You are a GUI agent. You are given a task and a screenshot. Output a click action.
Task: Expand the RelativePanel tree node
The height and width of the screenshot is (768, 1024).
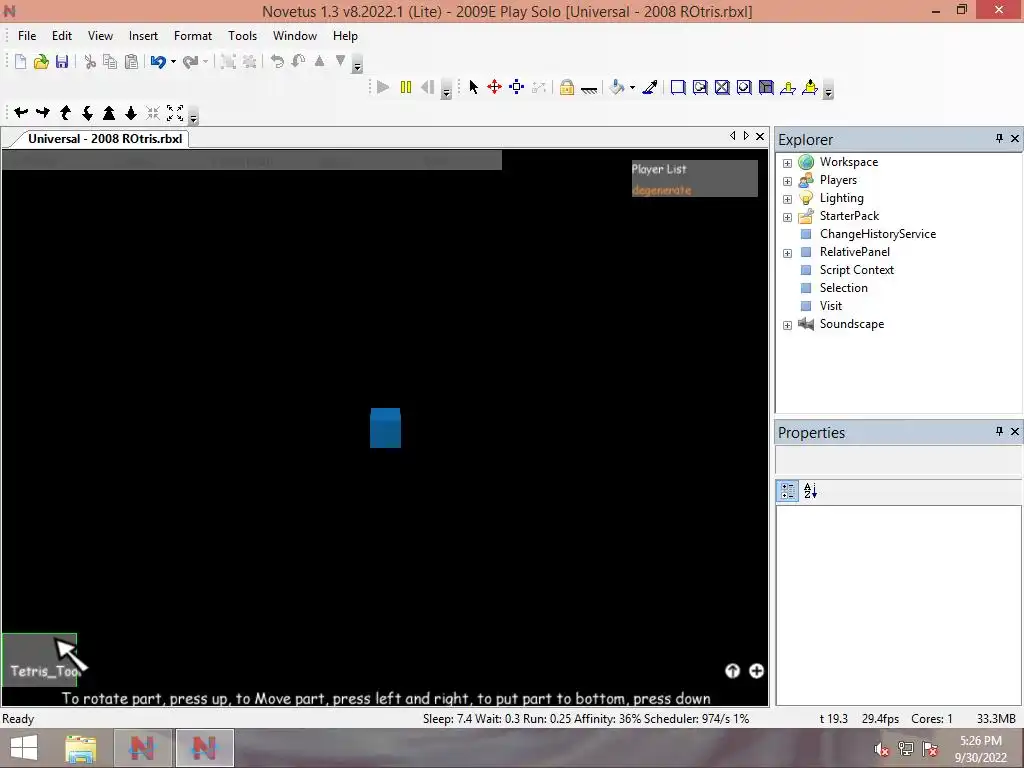[788, 253]
